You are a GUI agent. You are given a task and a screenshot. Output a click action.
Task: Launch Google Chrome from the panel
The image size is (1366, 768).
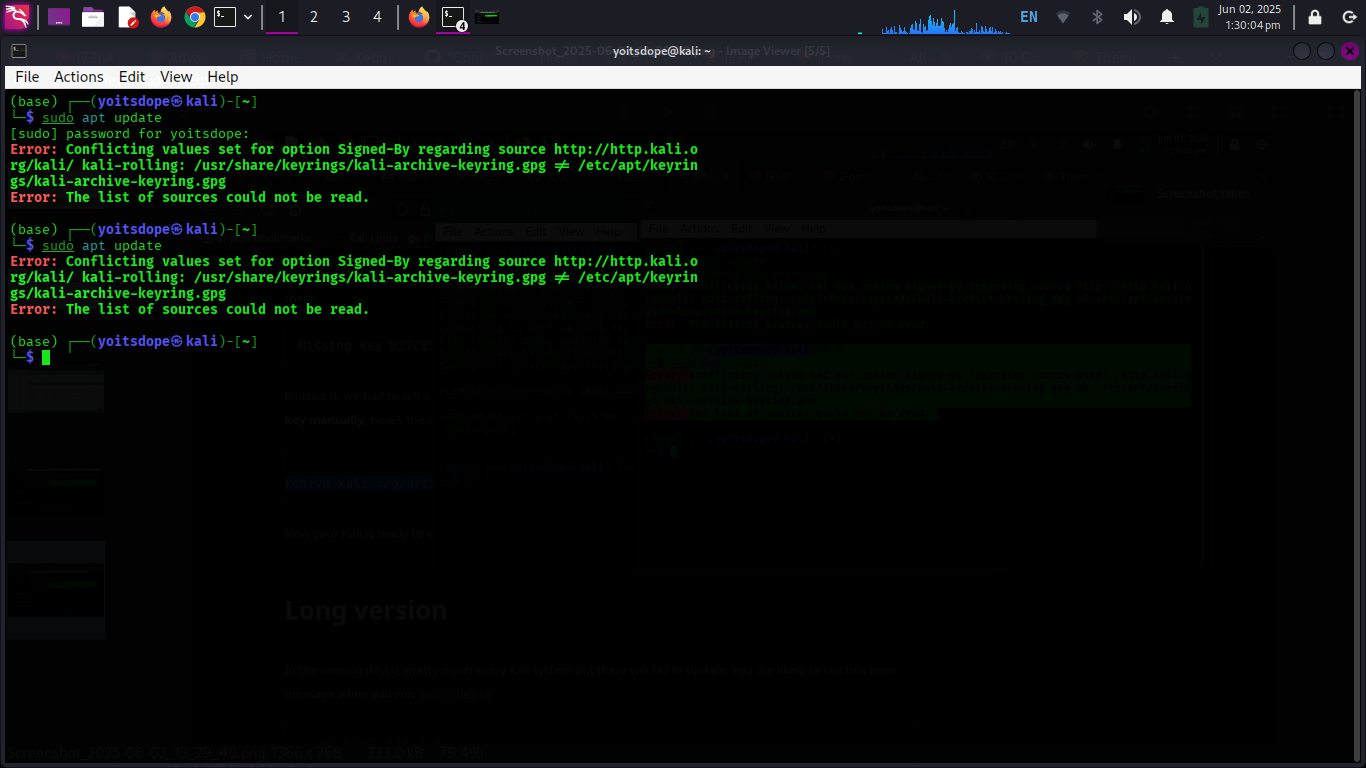[195, 17]
